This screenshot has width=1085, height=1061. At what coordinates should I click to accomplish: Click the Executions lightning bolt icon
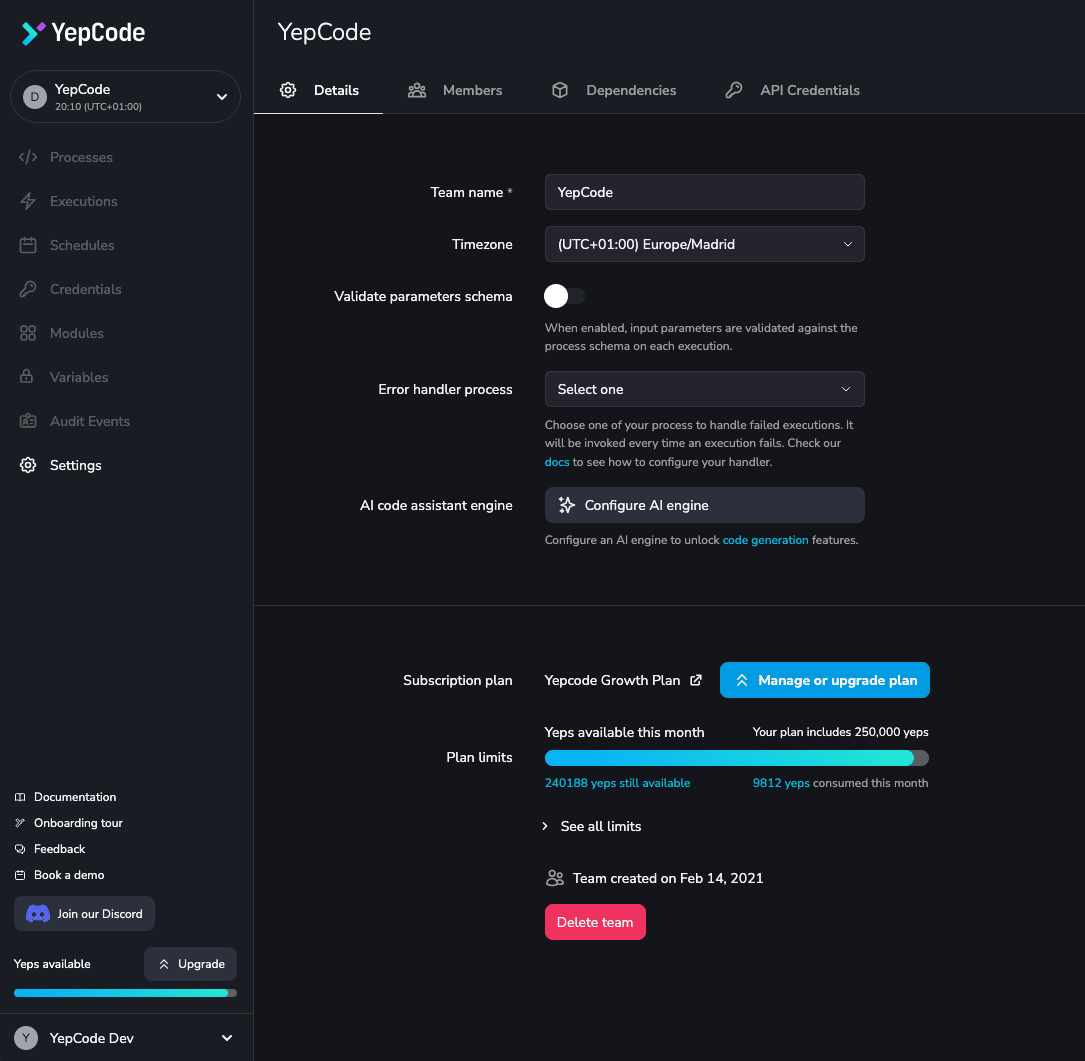click(28, 201)
